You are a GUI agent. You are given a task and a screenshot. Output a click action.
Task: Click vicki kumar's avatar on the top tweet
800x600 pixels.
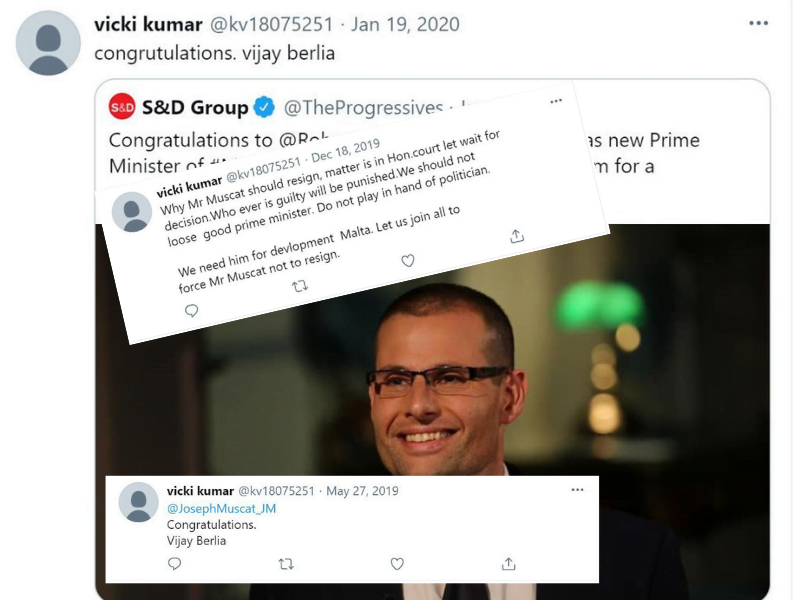tap(48, 43)
